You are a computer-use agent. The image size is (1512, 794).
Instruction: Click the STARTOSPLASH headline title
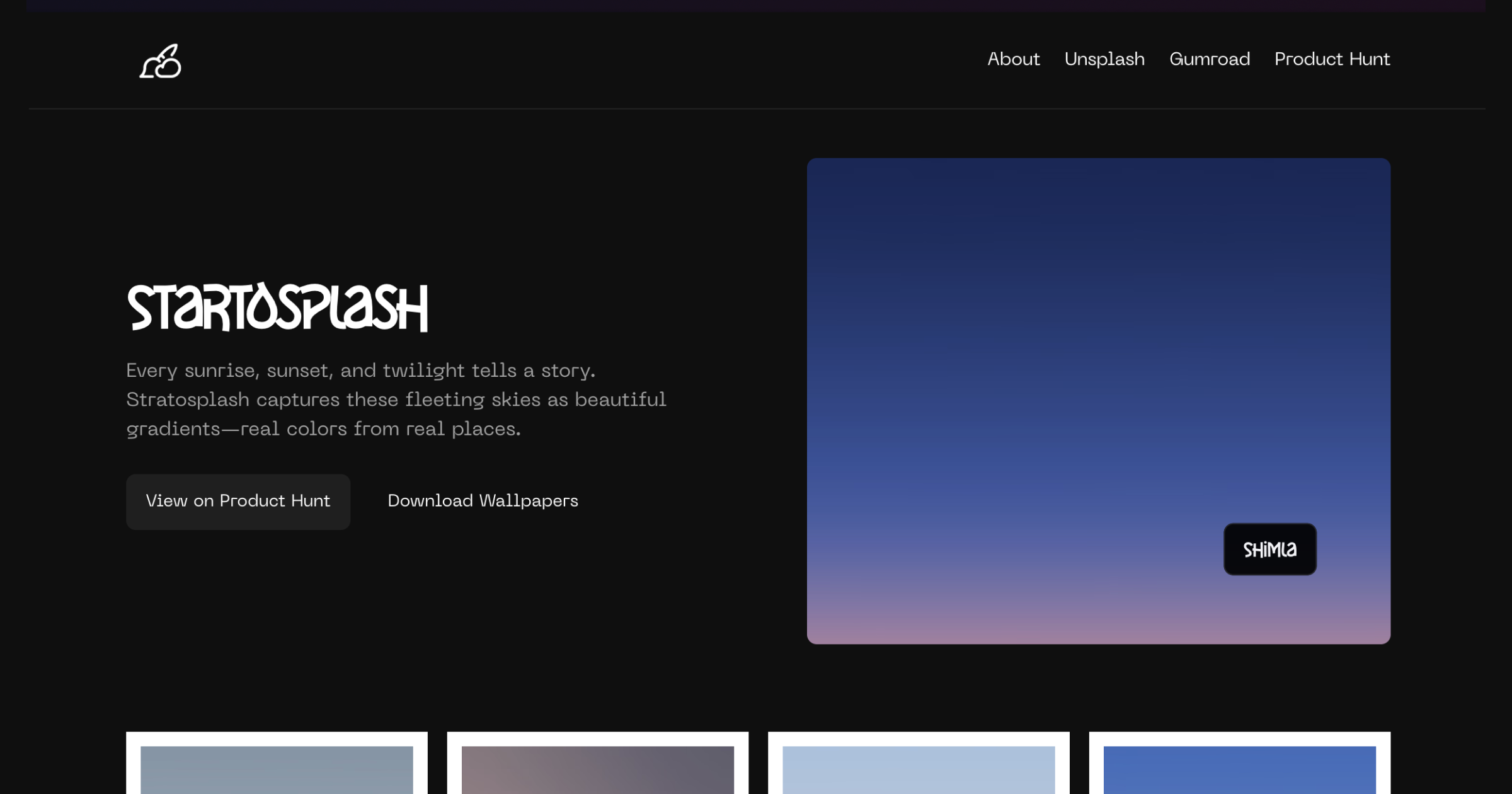277,308
